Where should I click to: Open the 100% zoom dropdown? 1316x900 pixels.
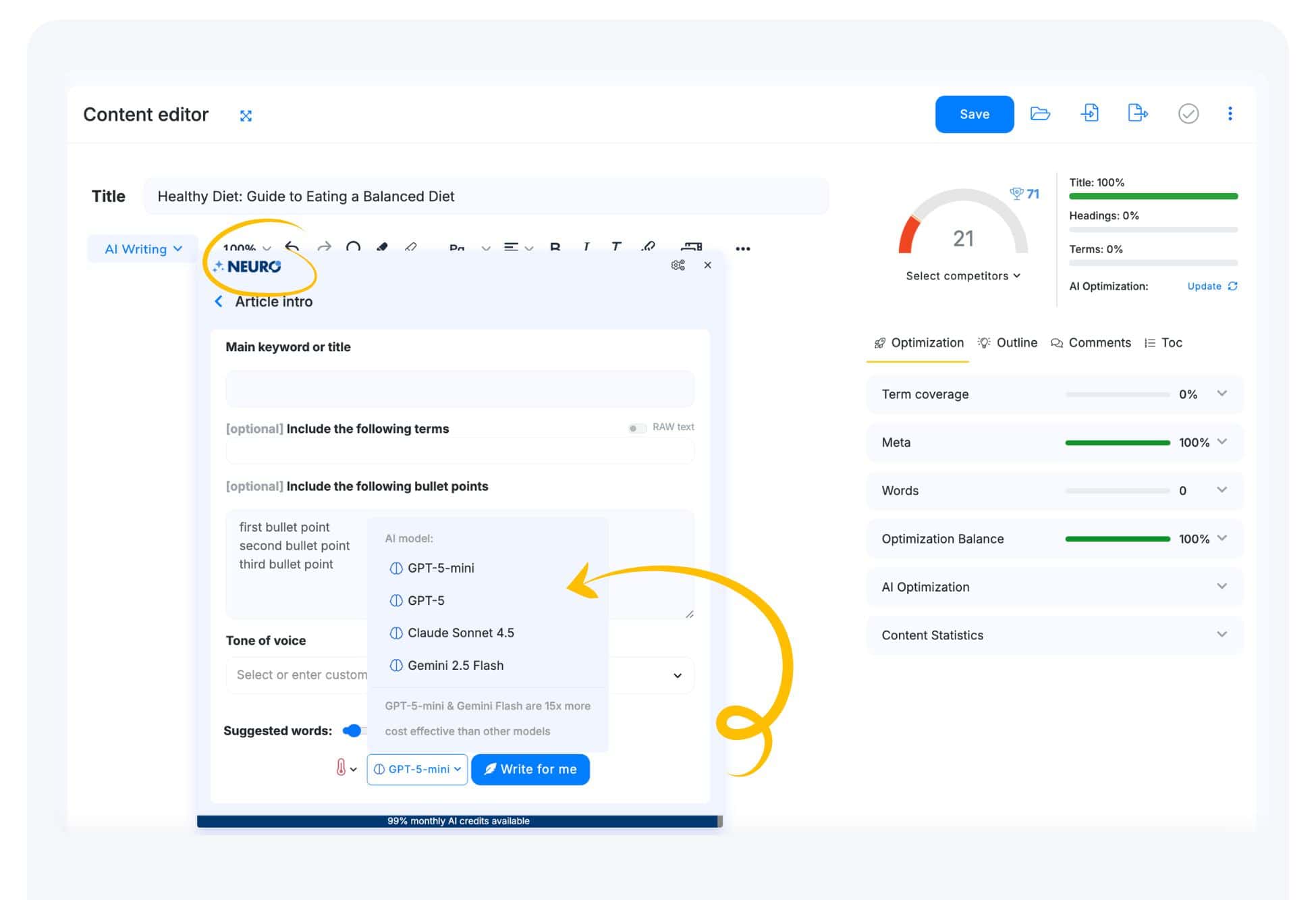[246, 248]
